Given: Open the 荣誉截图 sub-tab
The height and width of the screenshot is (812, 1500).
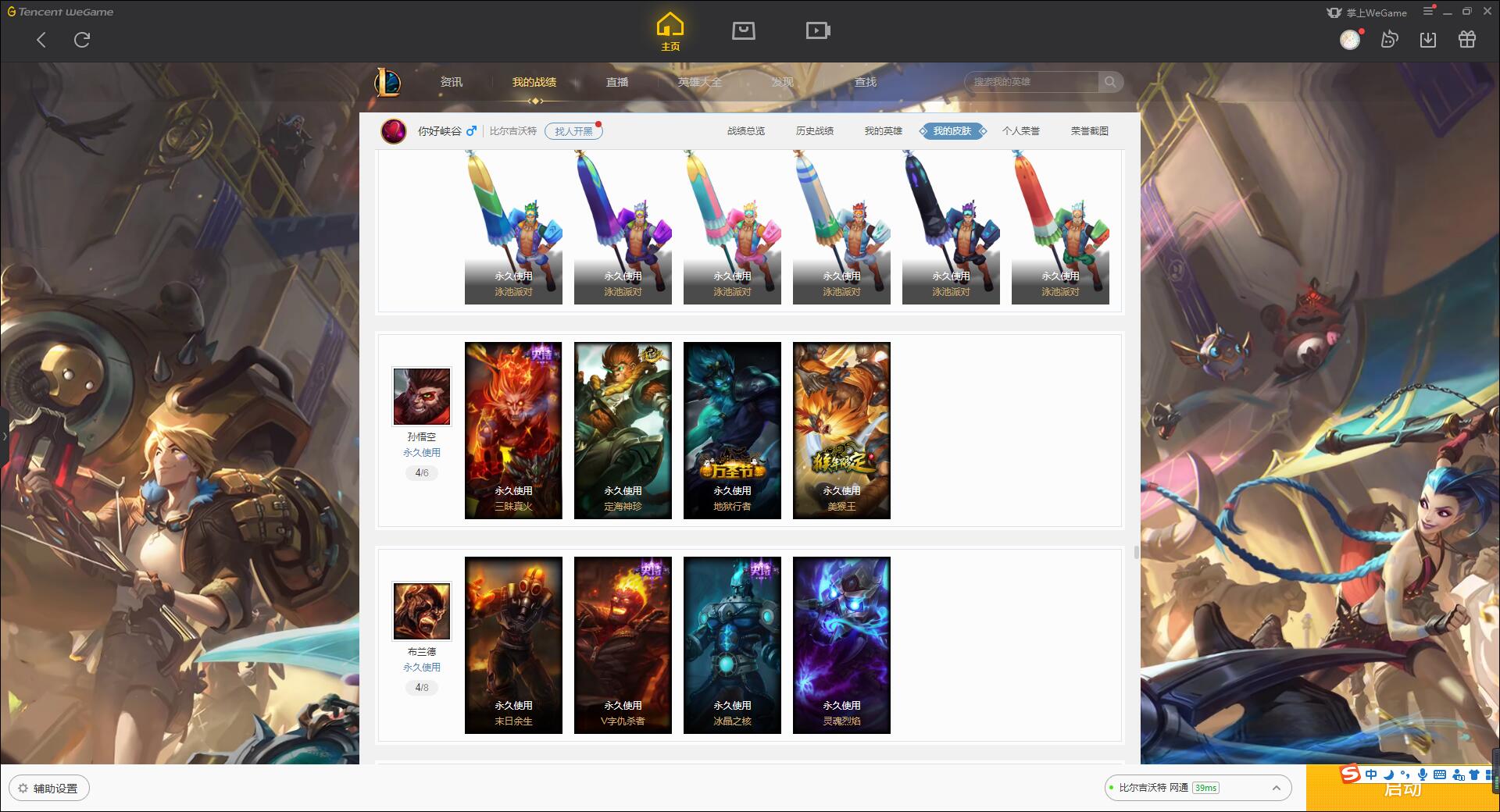Looking at the screenshot, I should click(1090, 131).
